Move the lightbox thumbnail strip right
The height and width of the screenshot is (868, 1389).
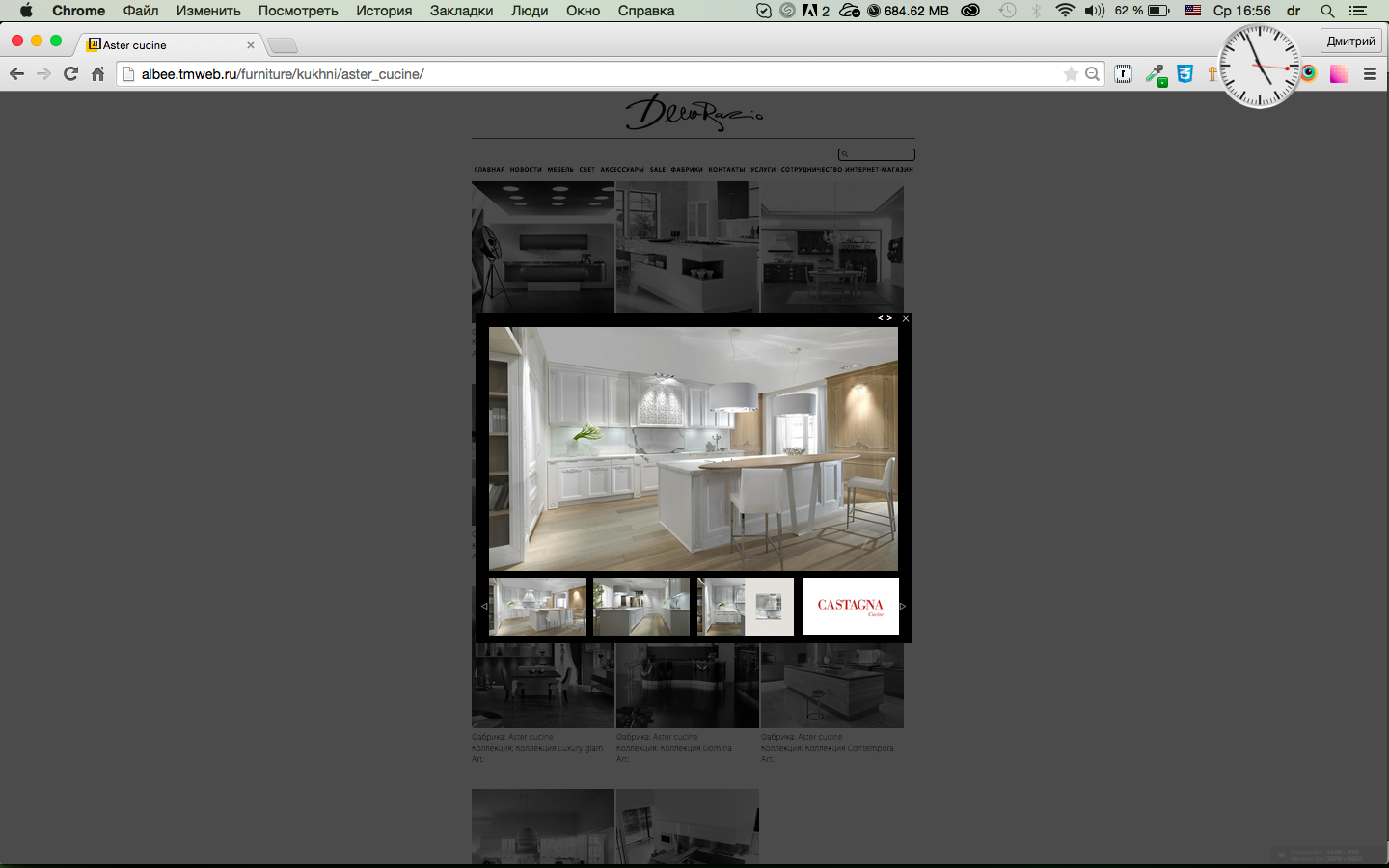pyautogui.click(x=903, y=606)
